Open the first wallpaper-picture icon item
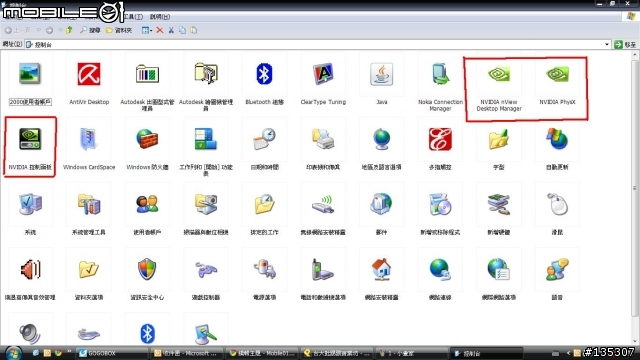This screenshot has width=640, height=360. pyautogui.click(x=30, y=74)
